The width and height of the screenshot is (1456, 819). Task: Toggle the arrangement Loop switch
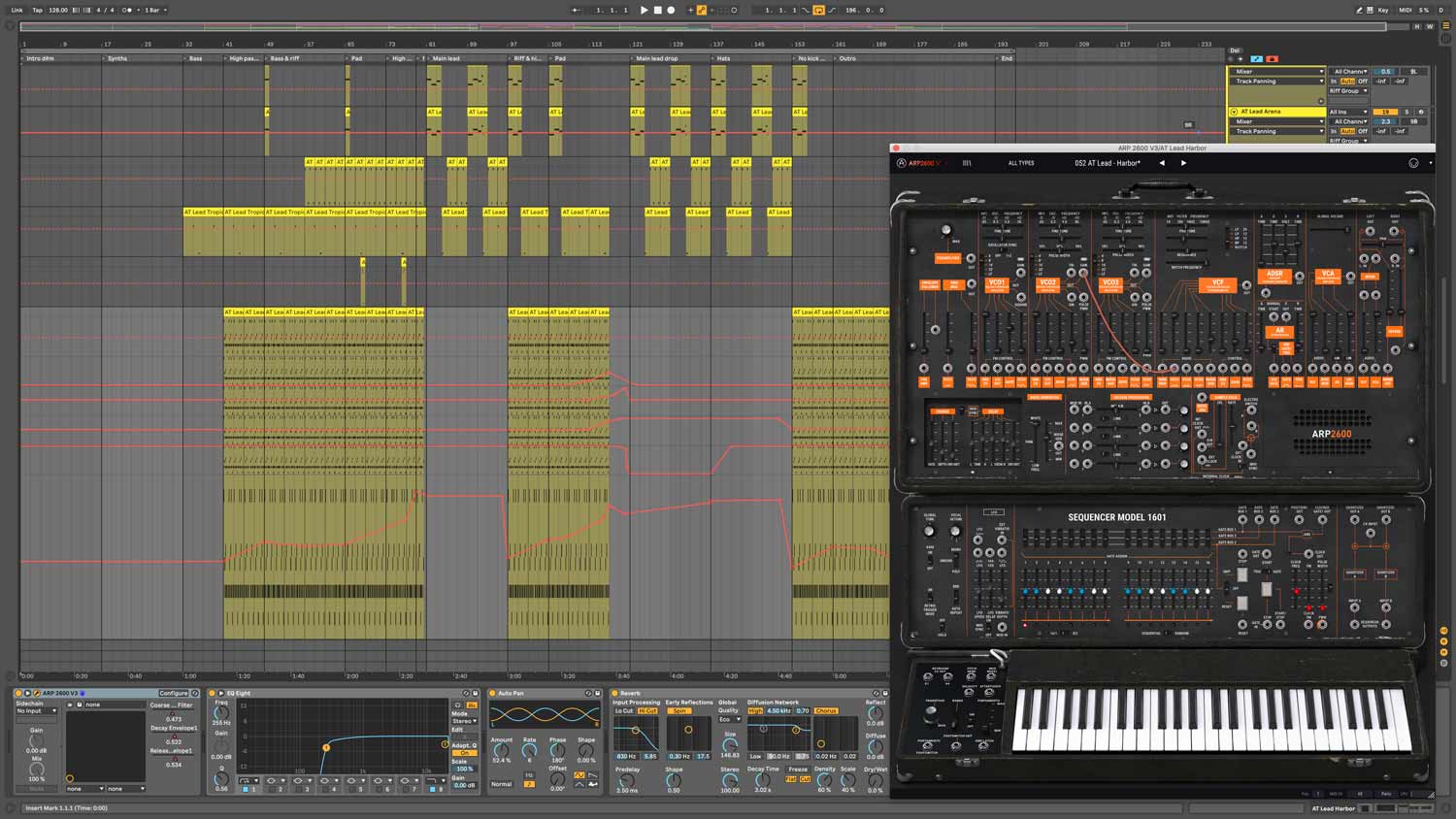click(818, 10)
